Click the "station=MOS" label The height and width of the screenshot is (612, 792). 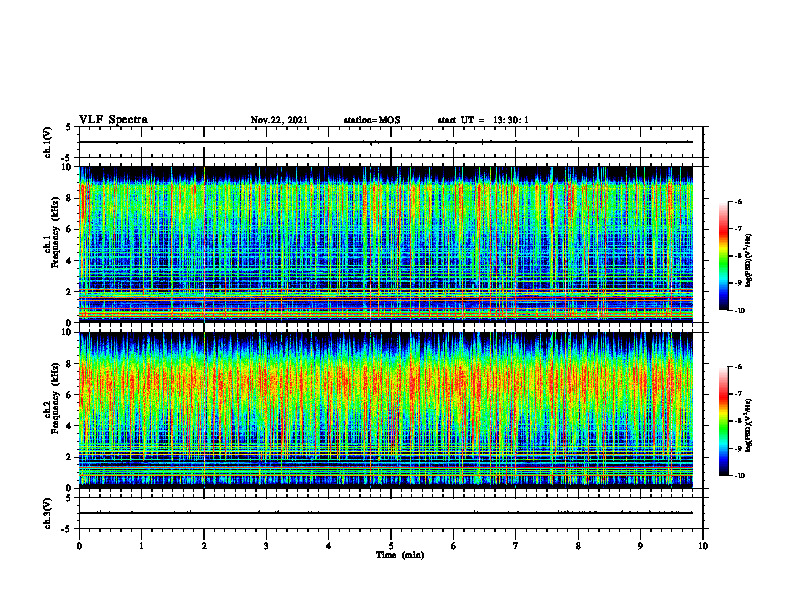372,120
